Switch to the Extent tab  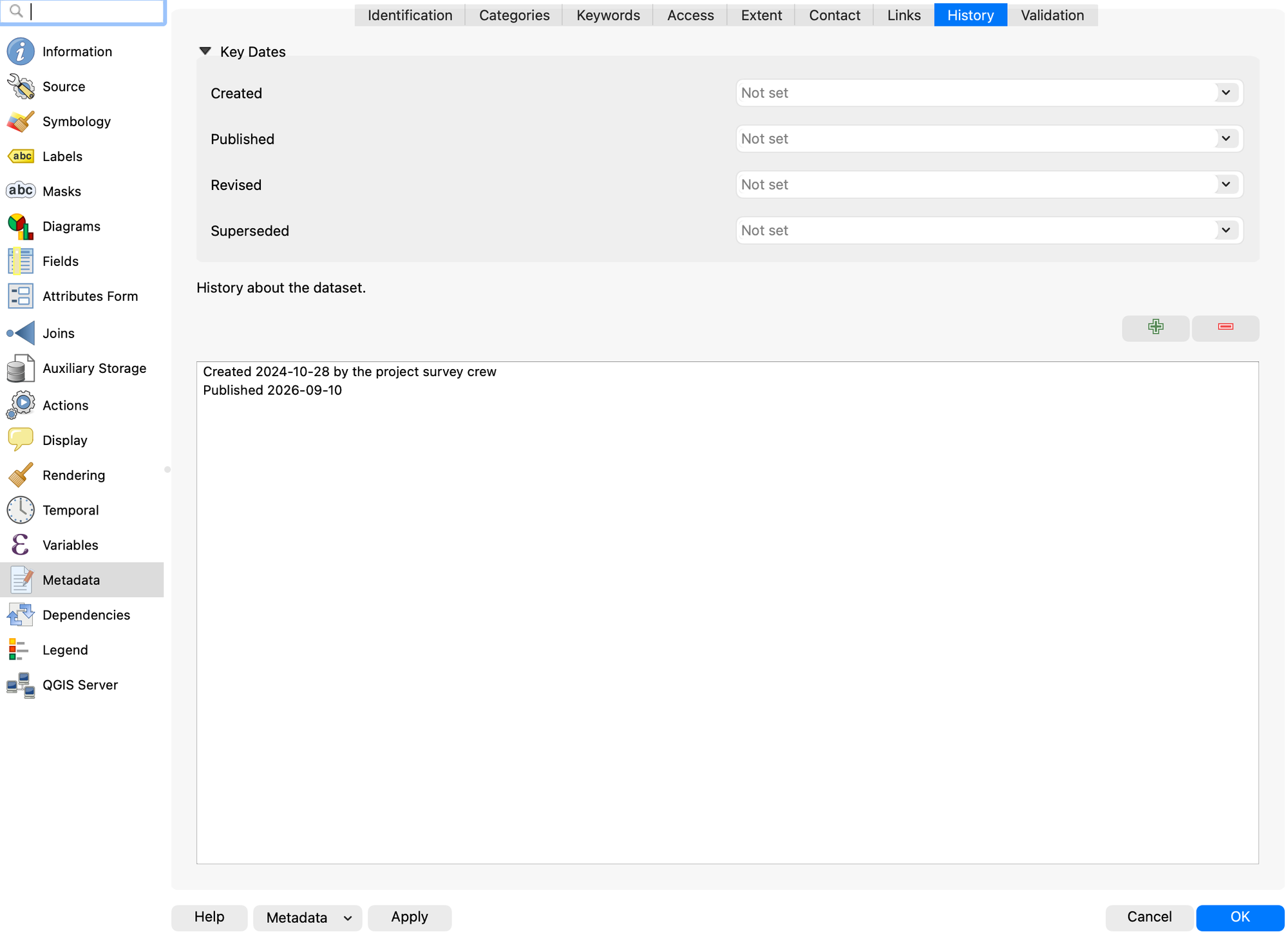click(761, 15)
